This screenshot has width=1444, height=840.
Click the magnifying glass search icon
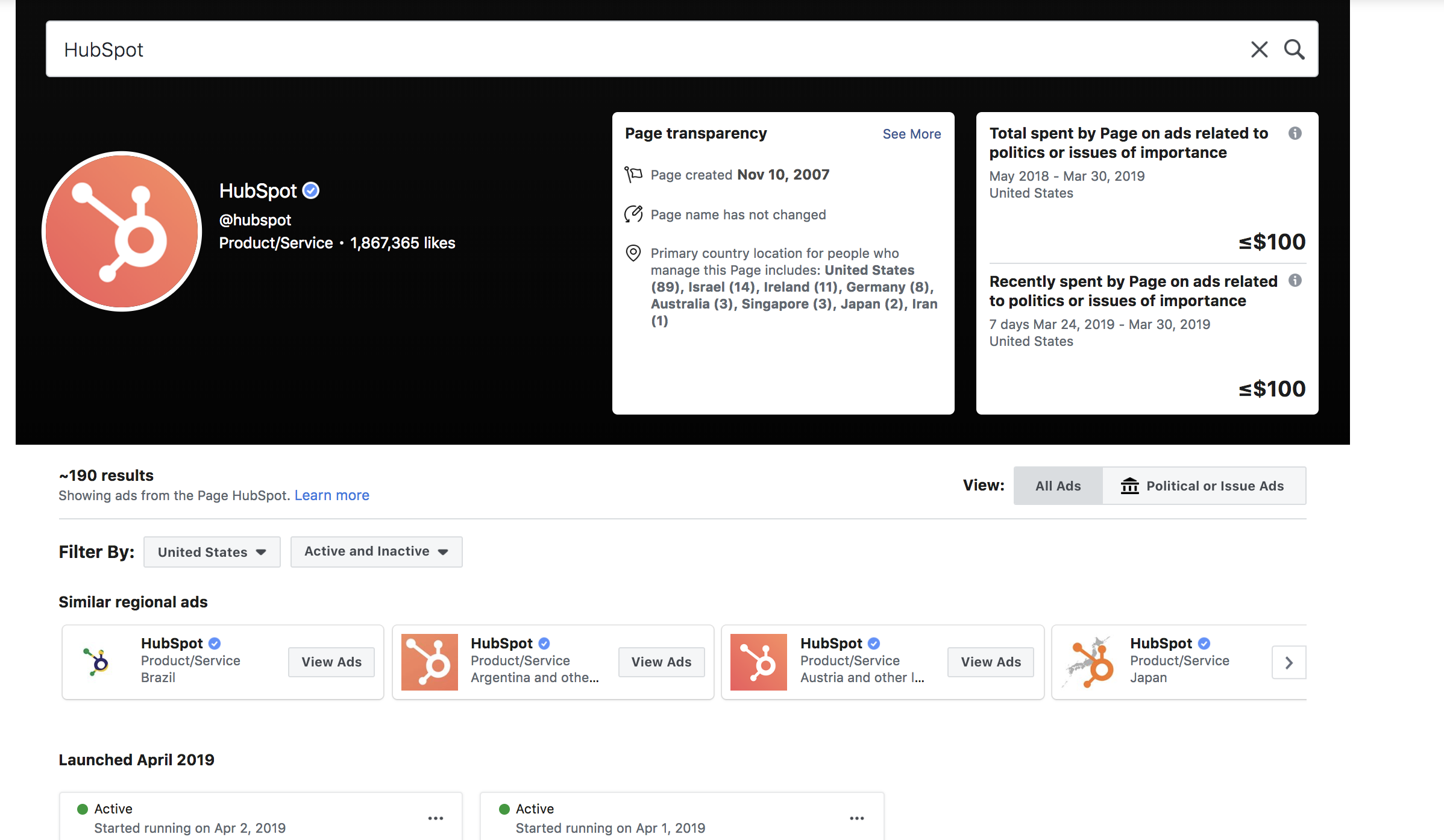[x=1294, y=49]
